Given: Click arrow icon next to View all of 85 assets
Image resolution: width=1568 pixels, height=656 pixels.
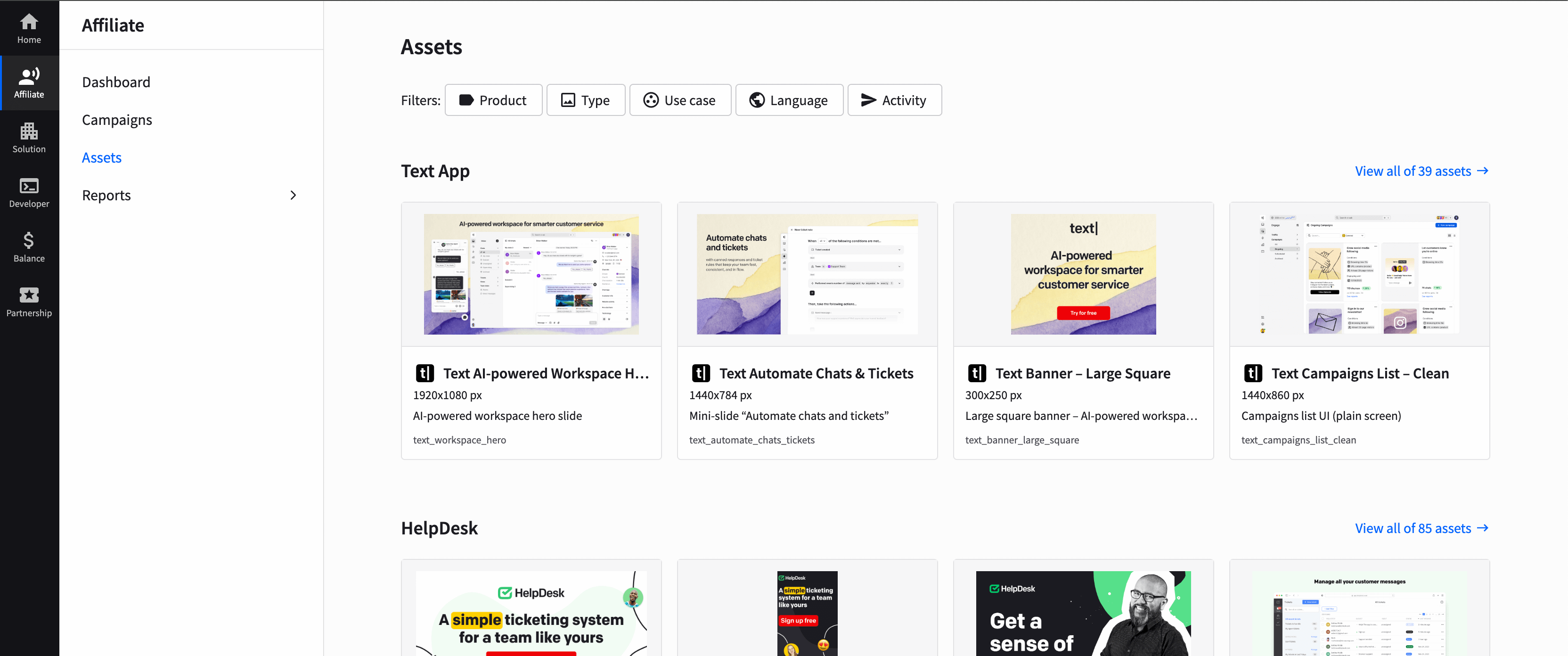Looking at the screenshot, I should tap(1483, 527).
